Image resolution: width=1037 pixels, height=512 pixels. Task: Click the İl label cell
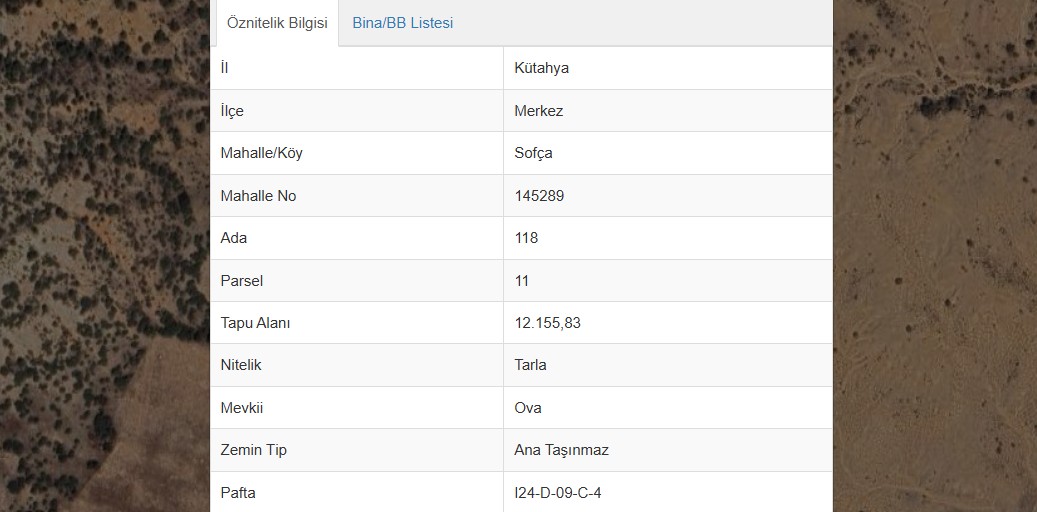point(356,68)
